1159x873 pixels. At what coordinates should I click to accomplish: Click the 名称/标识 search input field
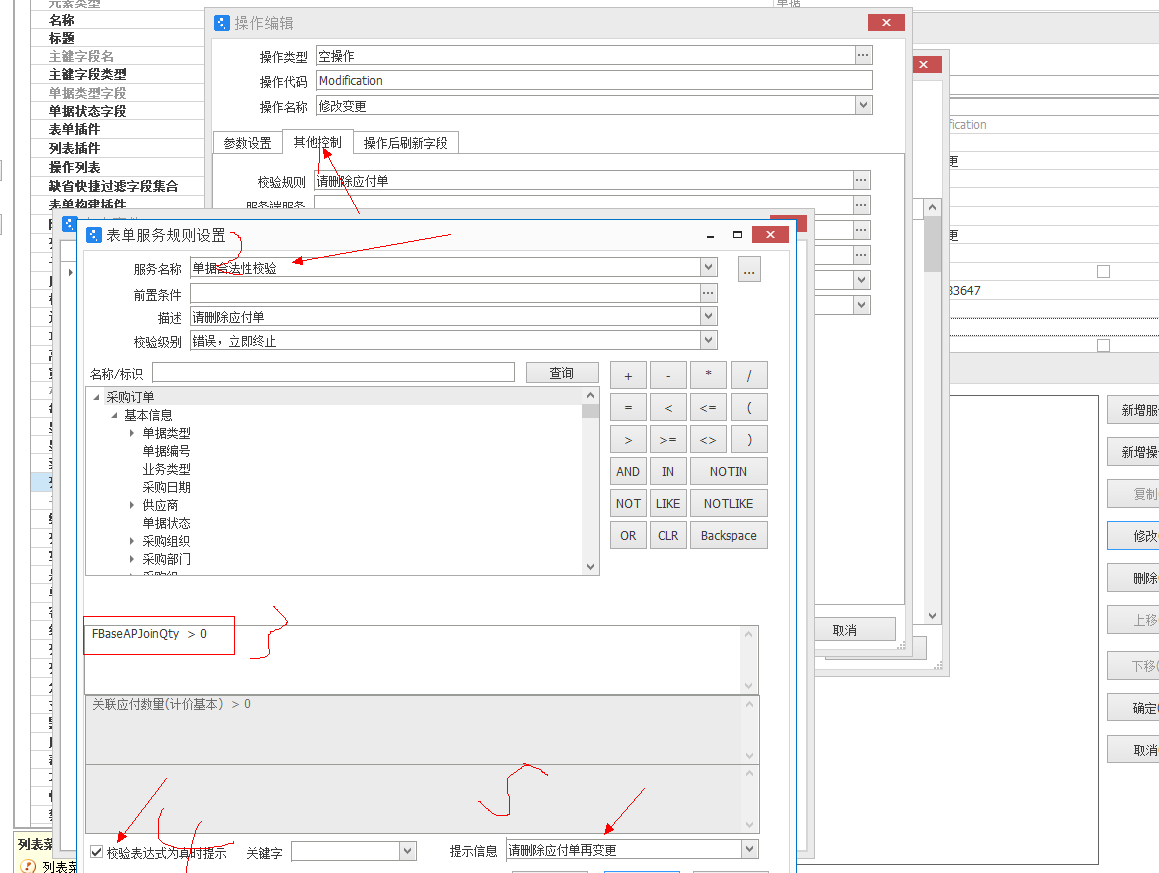click(333, 373)
